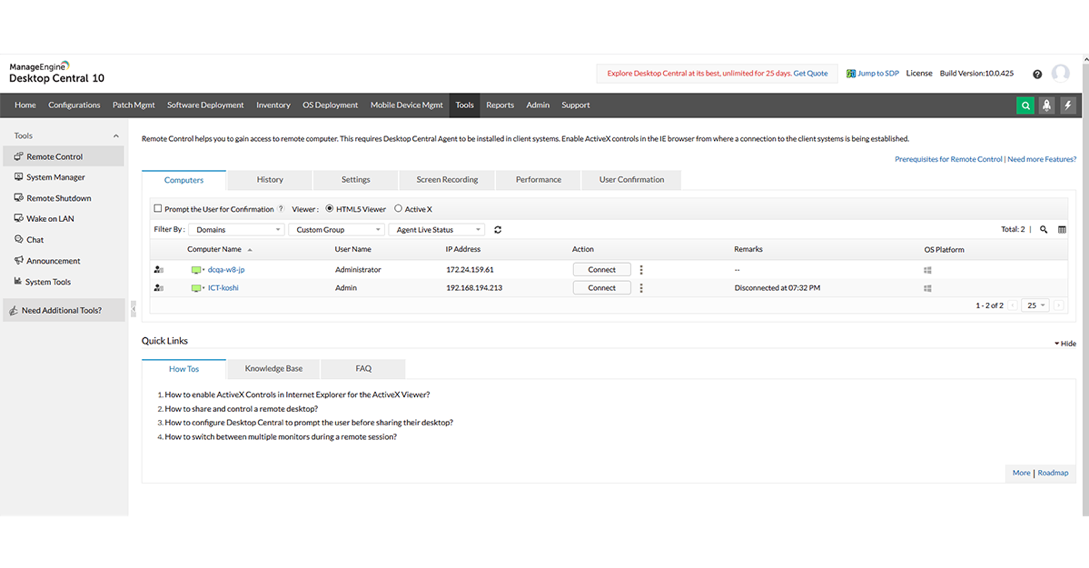The height and width of the screenshot is (568, 1089).
Task: Click the Wake on LAN sidebar icon
Action: [x=19, y=218]
